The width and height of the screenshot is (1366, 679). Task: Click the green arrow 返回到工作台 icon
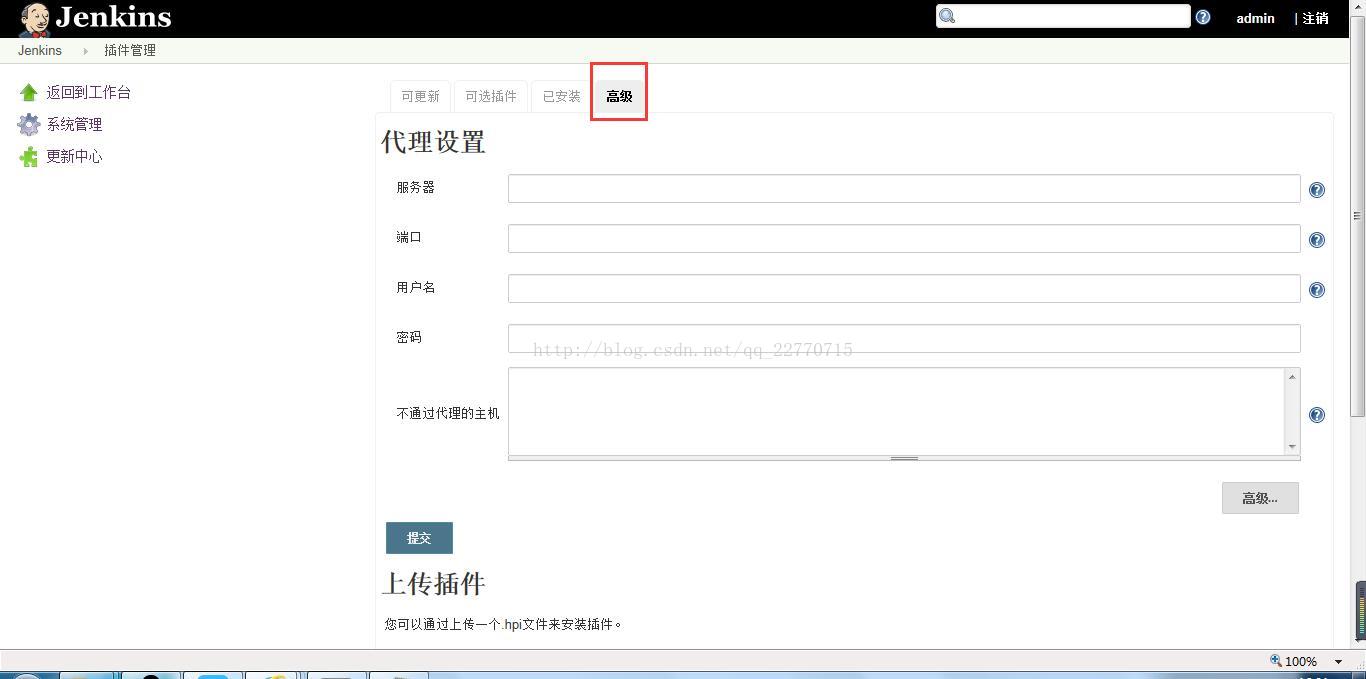pyautogui.click(x=28, y=92)
